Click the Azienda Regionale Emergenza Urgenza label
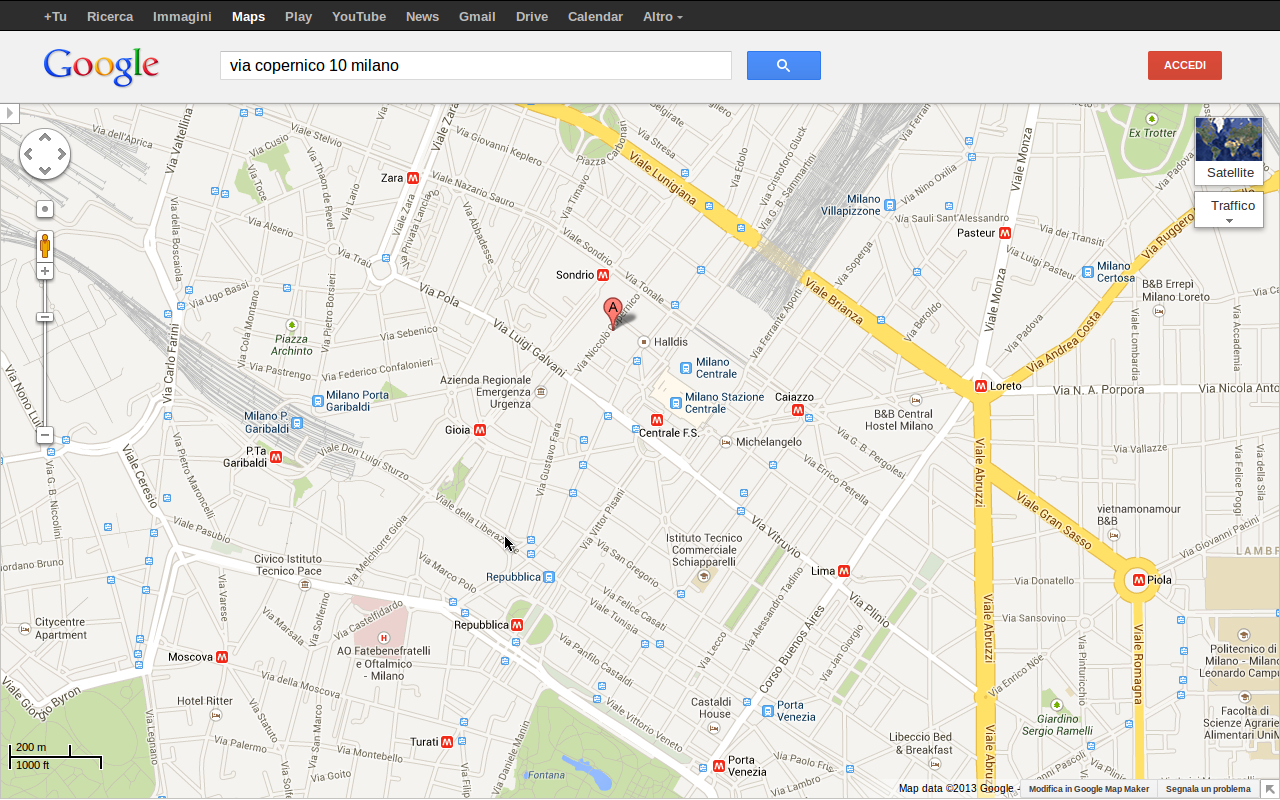1280x800 pixels. [x=486, y=392]
